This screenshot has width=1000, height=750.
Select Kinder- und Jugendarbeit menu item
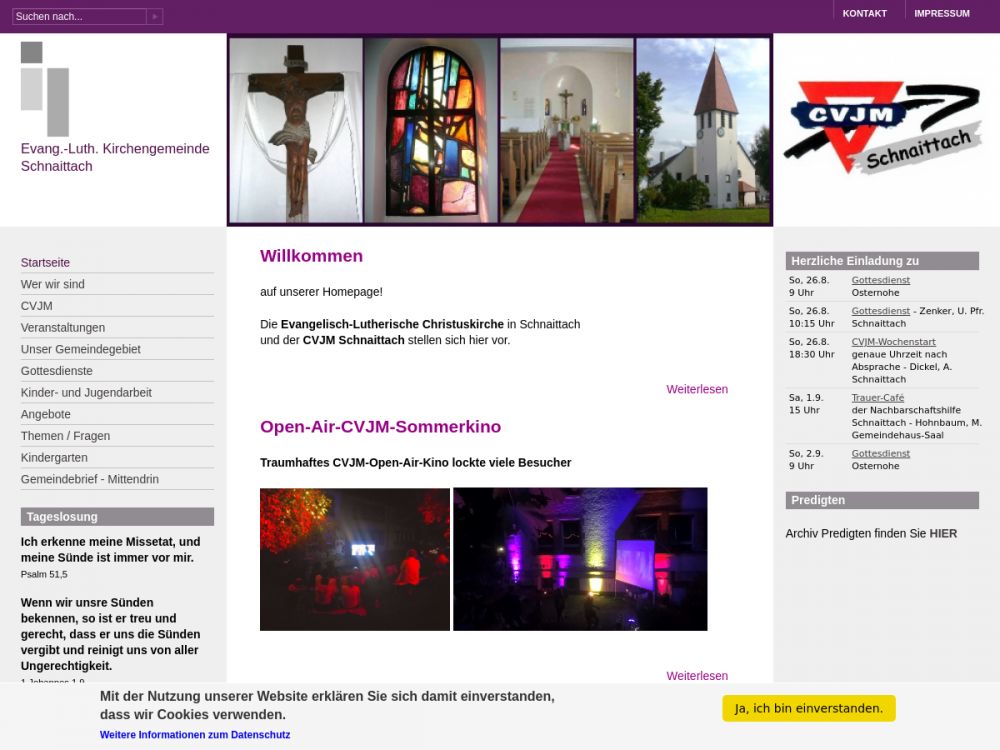(x=86, y=392)
